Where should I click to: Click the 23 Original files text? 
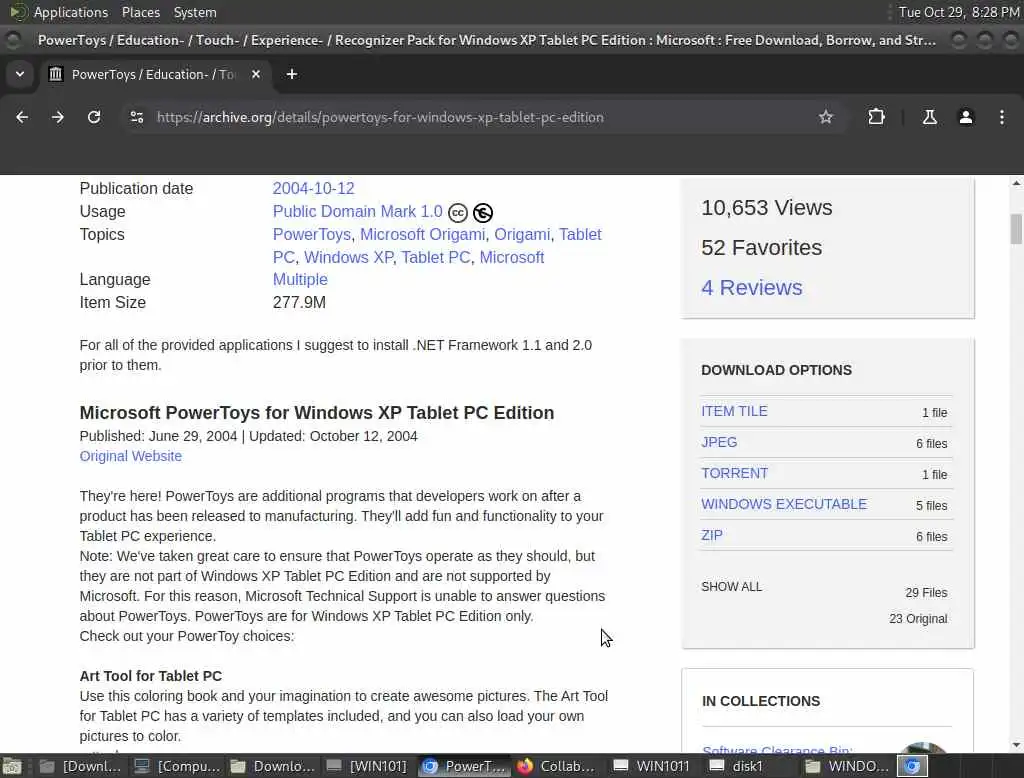[x=918, y=619]
